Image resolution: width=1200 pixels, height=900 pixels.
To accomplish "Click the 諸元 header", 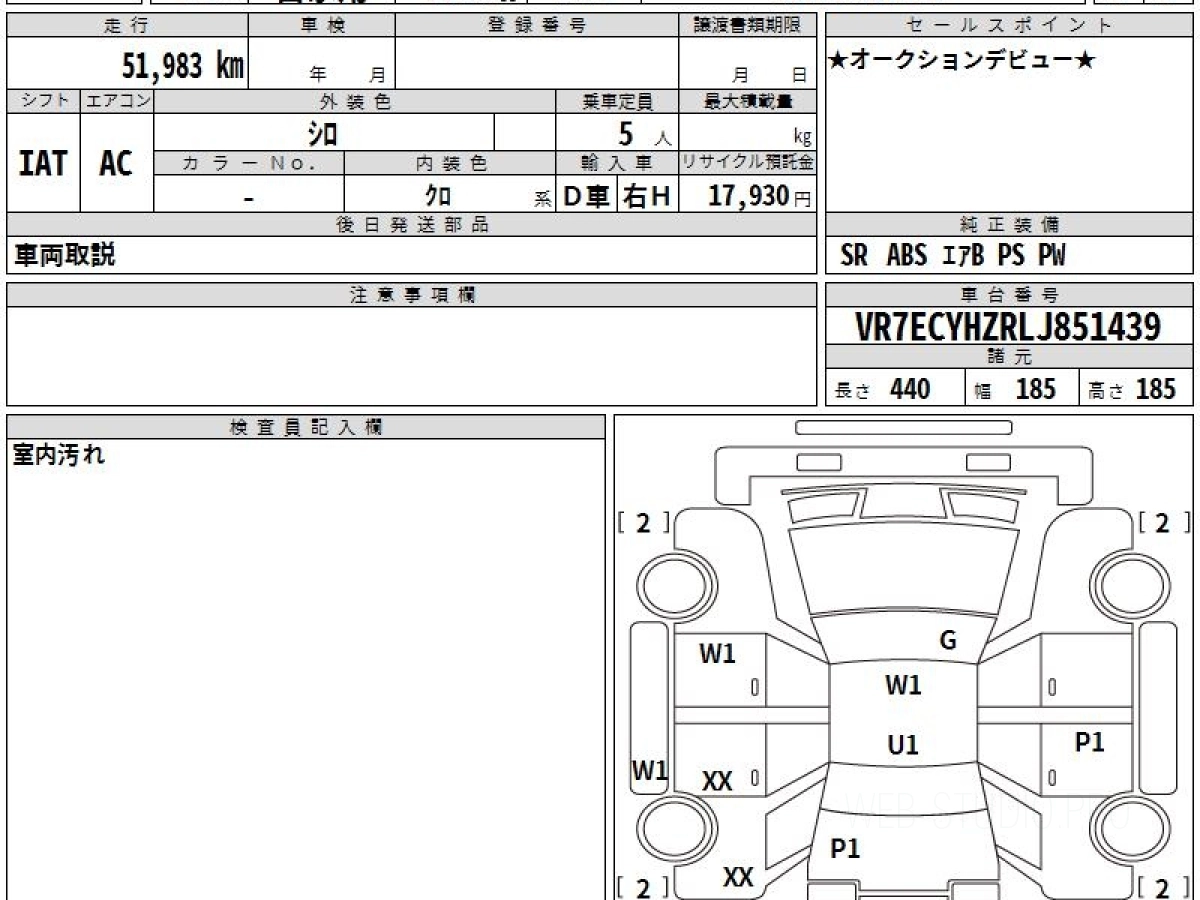I will [x=1009, y=357].
